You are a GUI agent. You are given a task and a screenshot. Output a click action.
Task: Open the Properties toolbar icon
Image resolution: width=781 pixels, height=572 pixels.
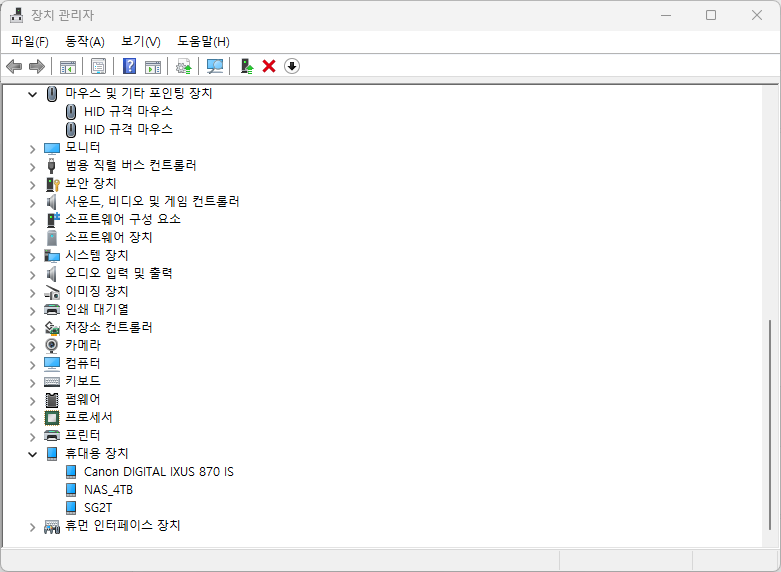click(98, 66)
